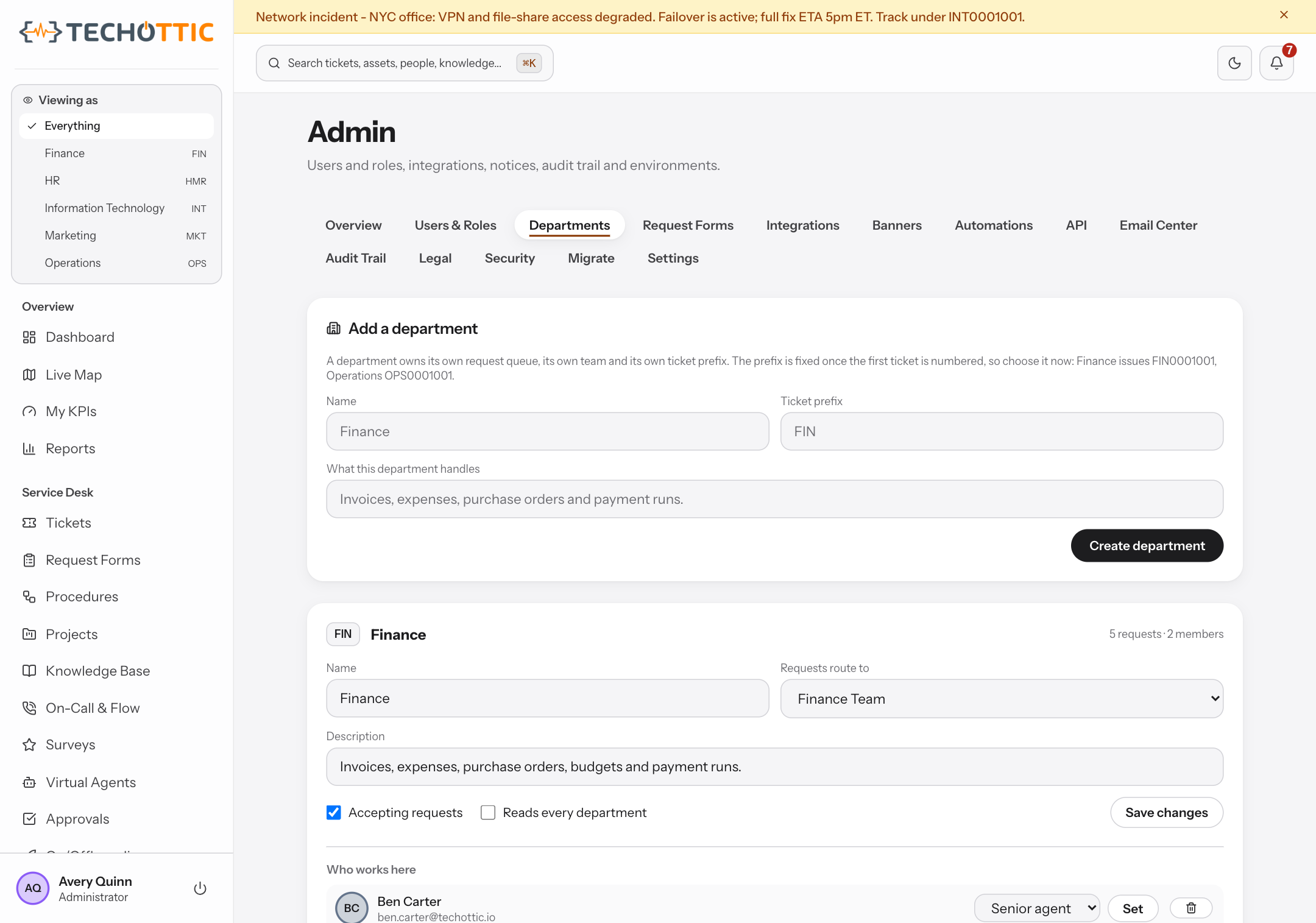1316x923 pixels.
Task: Click the new department Name field
Action: click(547, 431)
